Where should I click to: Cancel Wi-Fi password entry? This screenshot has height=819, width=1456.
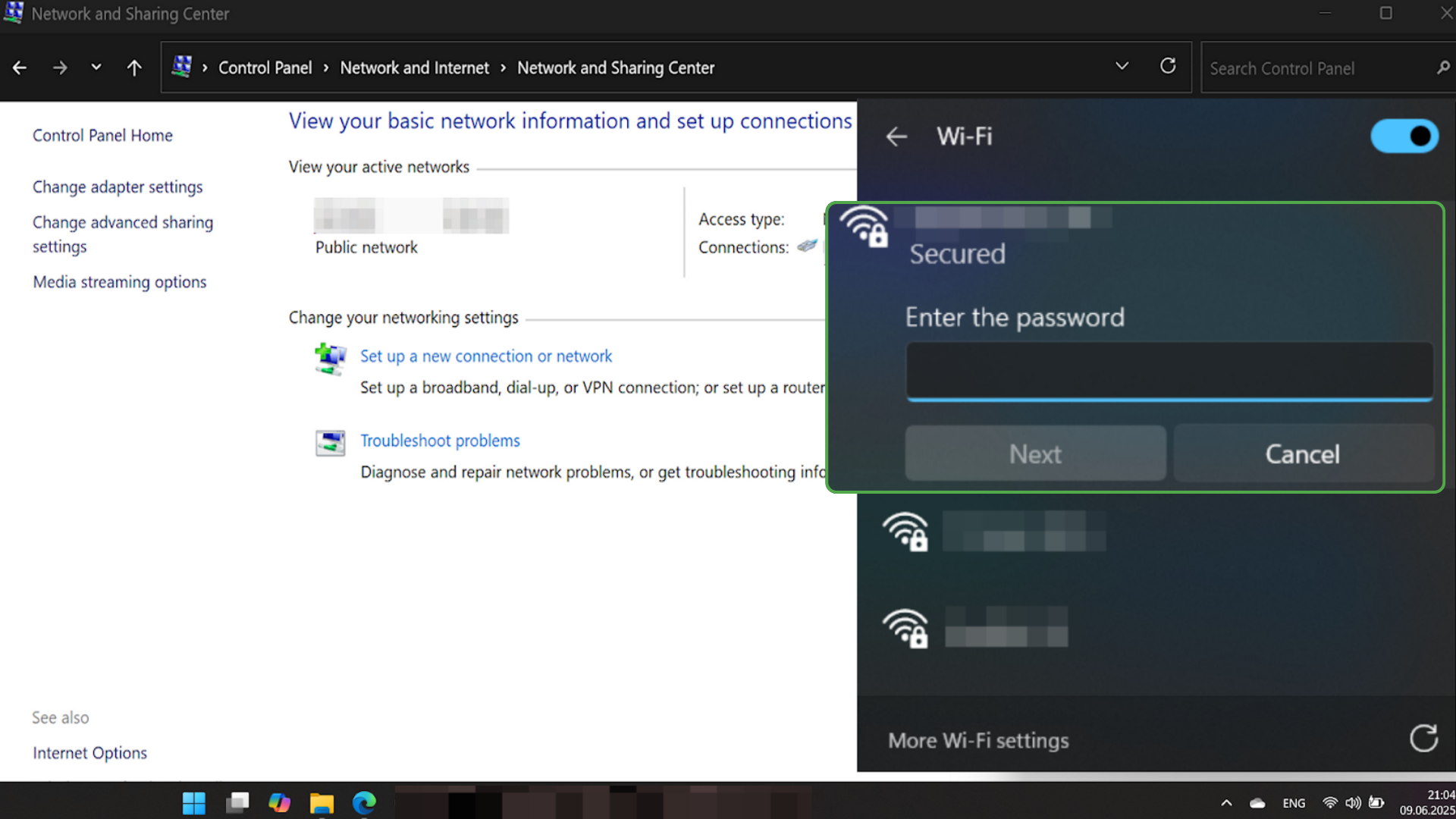tap(1303, 453)
